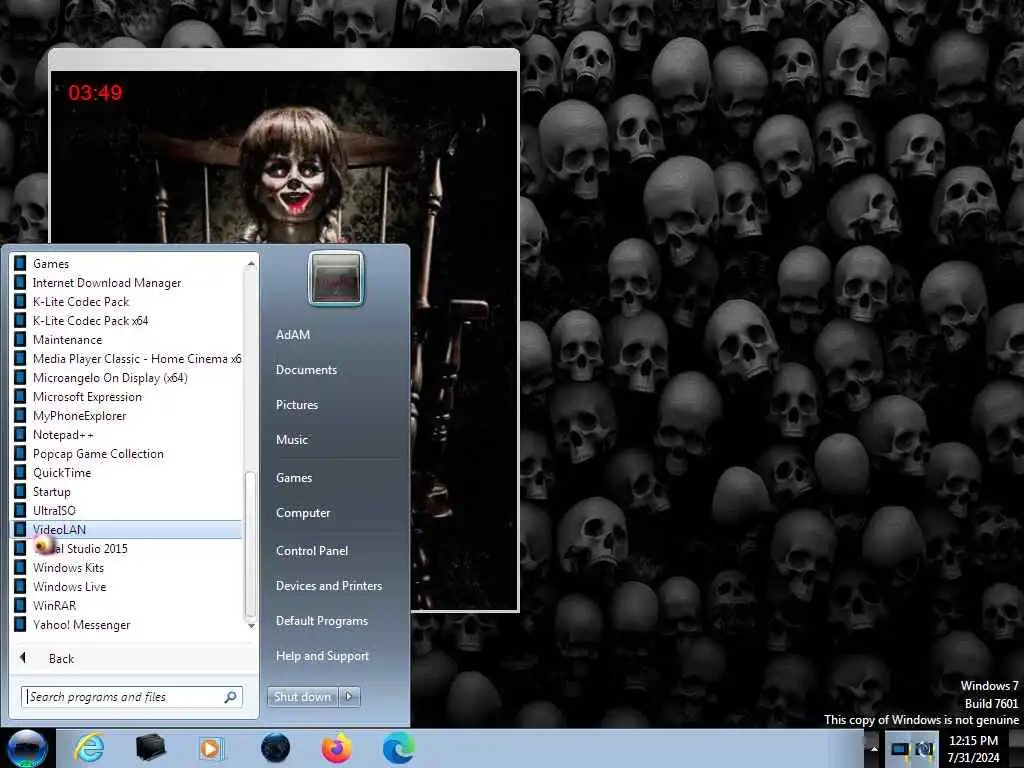Open the Notepad++ folder
This screenshot has width=1024, height=768.
127,434
